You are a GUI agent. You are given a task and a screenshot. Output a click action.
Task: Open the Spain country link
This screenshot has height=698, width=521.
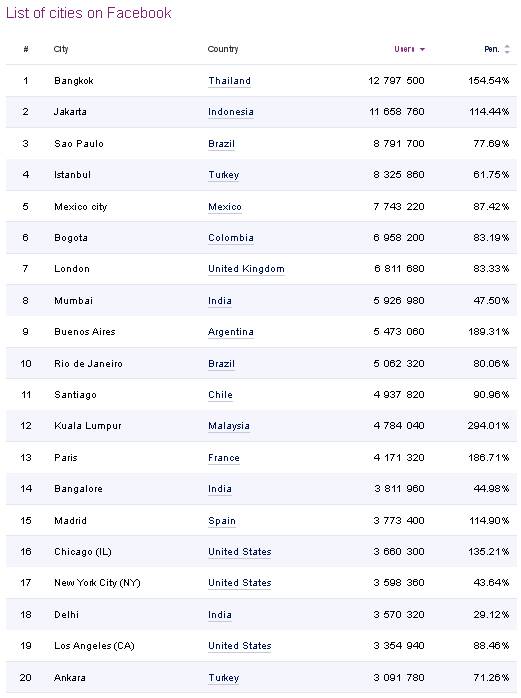pyautogui.click(x=222, y=521)
